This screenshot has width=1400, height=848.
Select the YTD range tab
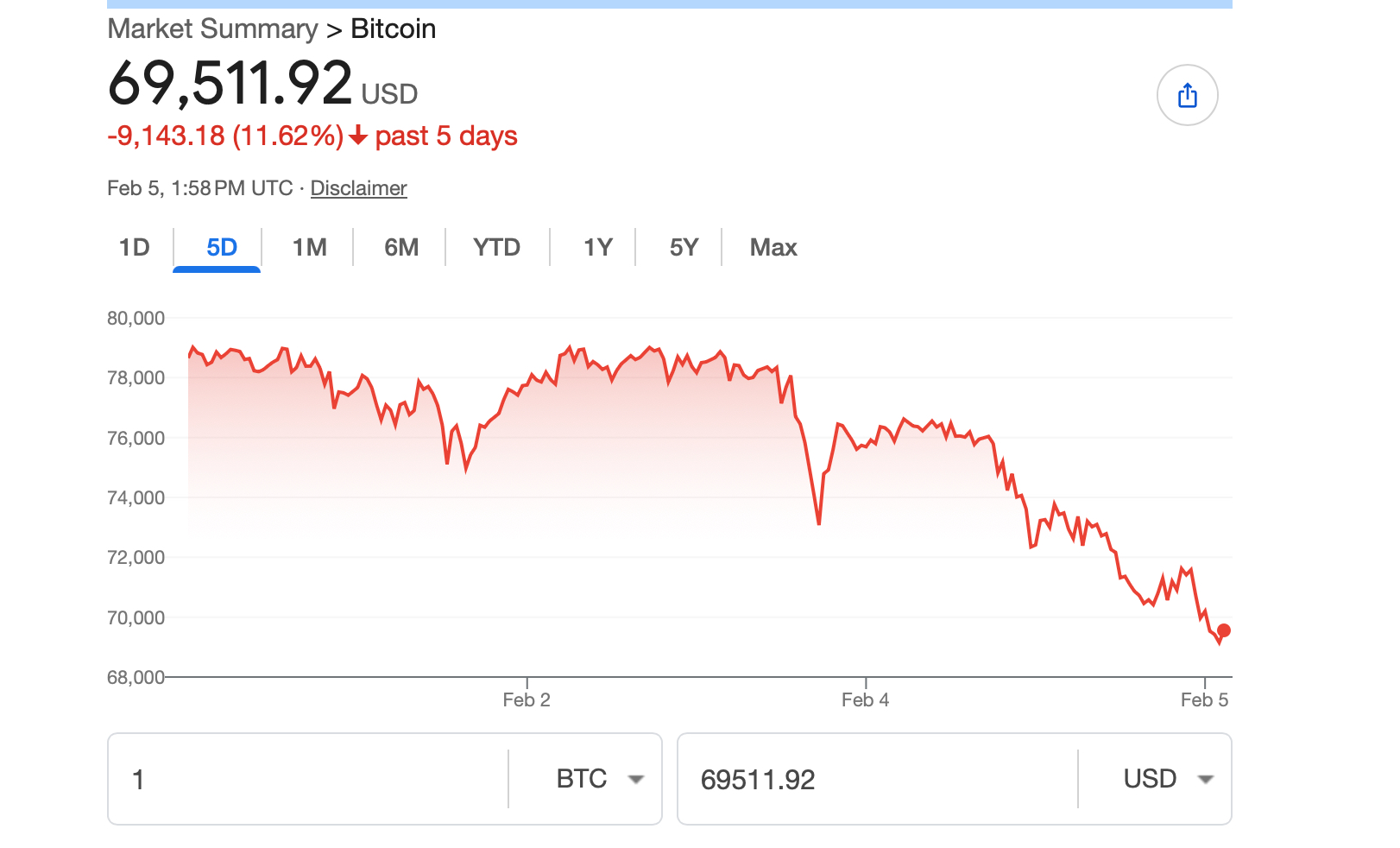click(496, 248)
